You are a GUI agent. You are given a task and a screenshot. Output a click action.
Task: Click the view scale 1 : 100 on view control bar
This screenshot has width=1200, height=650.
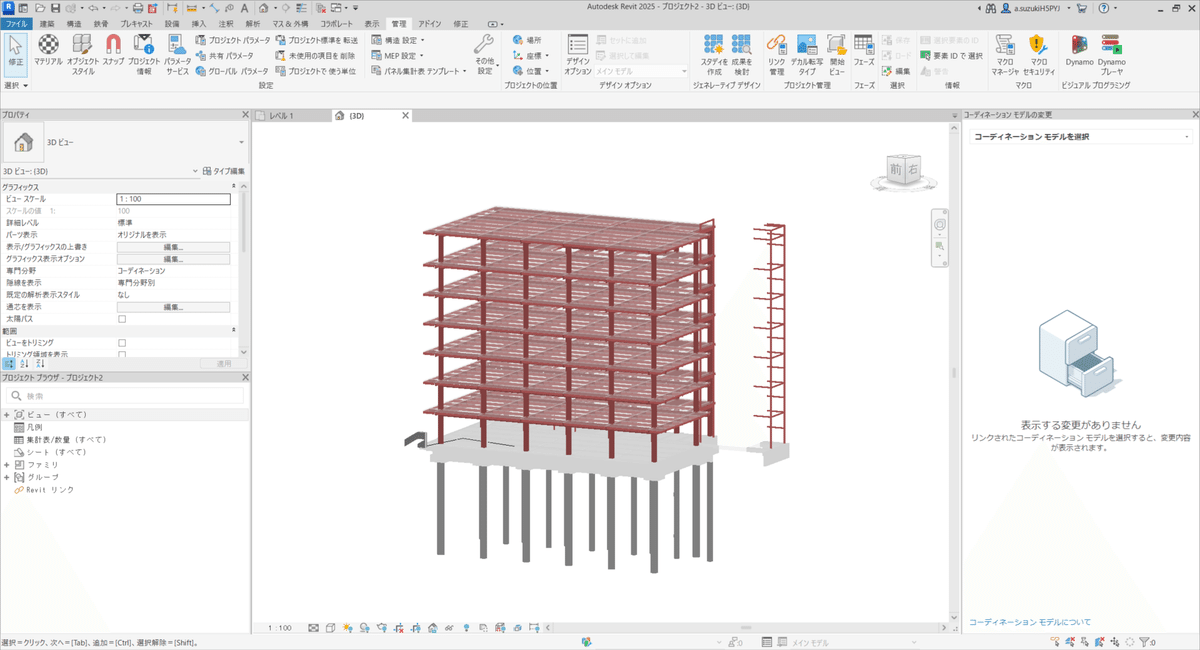tap(281, 628)
